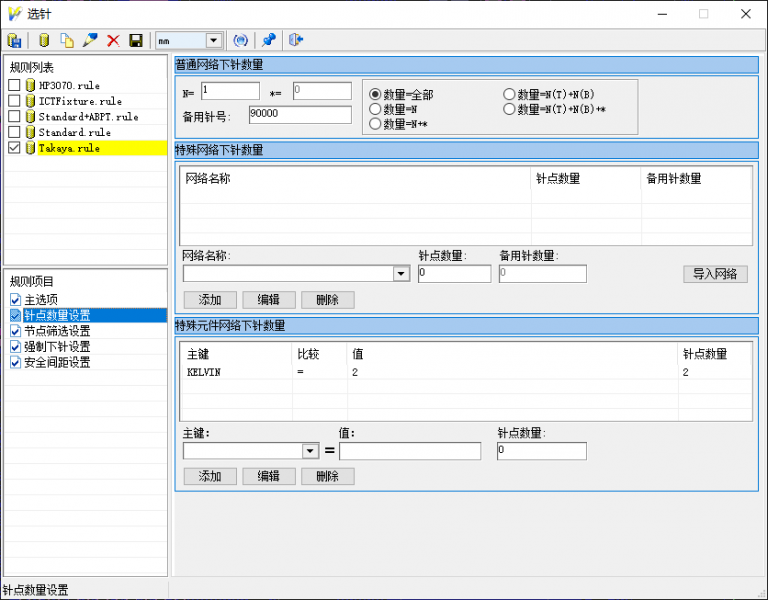
Task: Click the 备用针数量 column header
Action: click(696, 178)
